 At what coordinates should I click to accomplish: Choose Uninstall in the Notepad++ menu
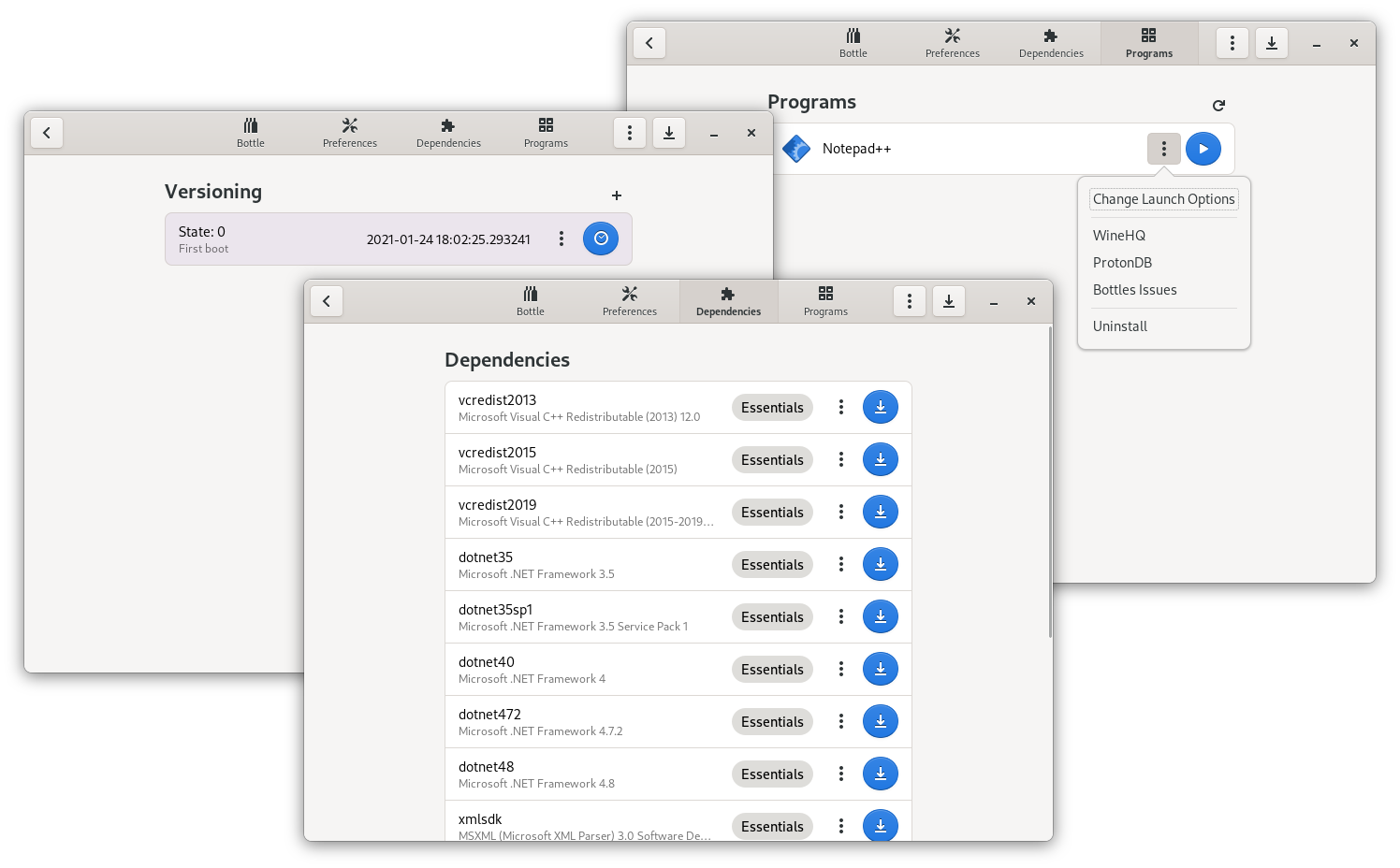click(1119, 326)
